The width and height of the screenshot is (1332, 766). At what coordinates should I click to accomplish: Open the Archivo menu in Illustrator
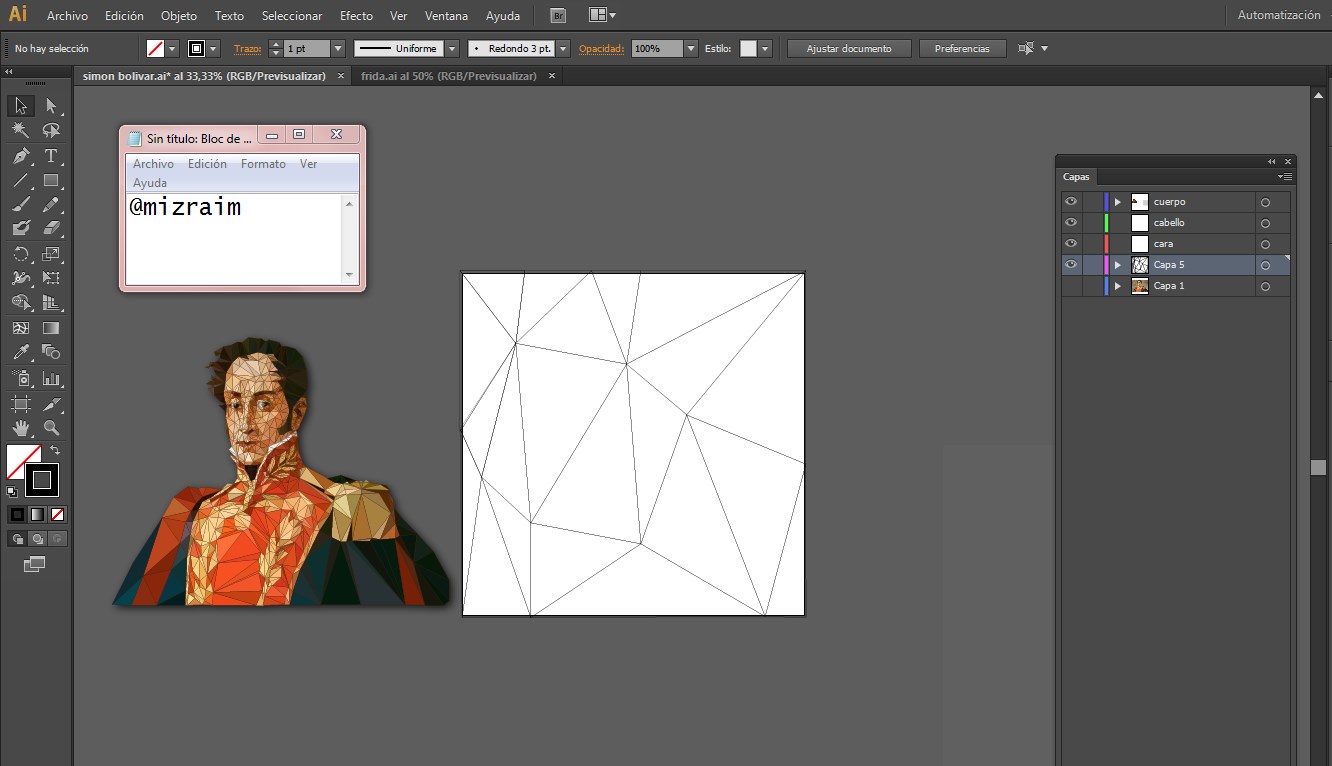click(x=67, y=16)
